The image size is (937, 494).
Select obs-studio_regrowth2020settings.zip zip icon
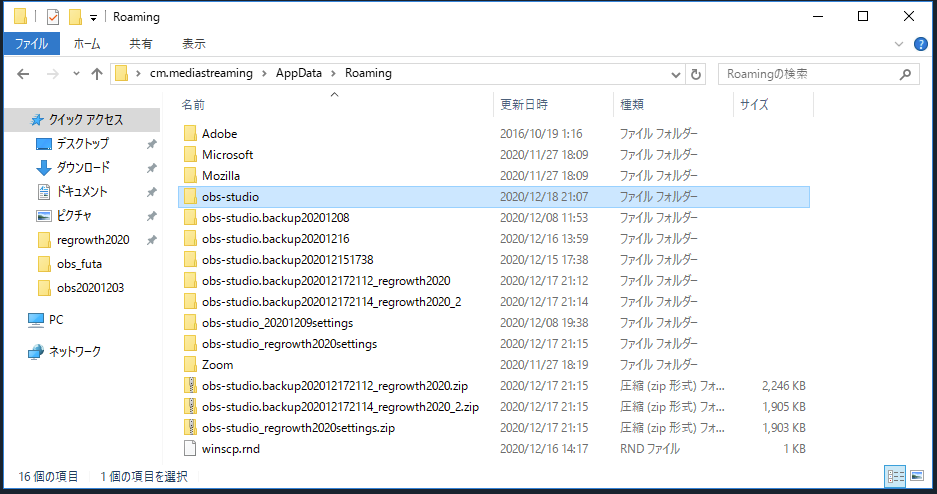tap(190, 427)
